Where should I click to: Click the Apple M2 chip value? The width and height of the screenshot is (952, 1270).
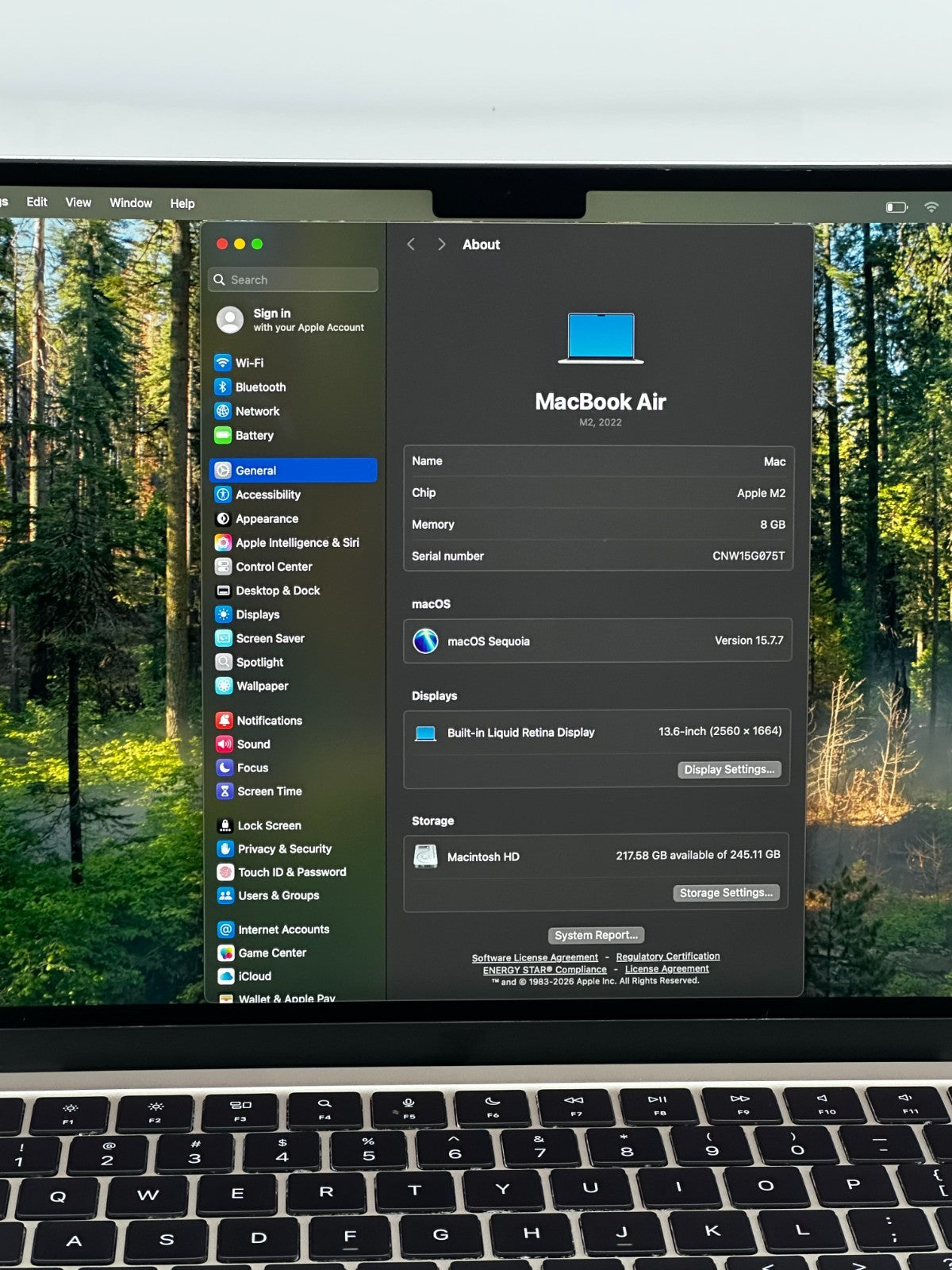tap(761, 493)
